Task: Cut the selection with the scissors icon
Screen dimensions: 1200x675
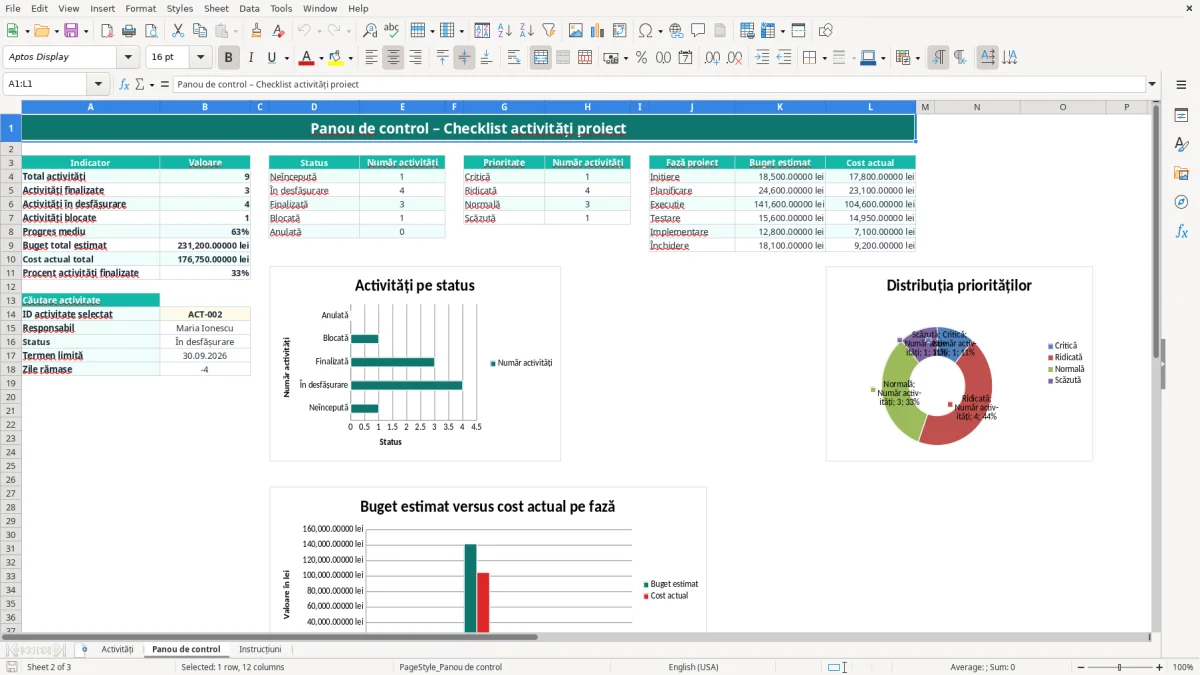Action: click(177, 31)
